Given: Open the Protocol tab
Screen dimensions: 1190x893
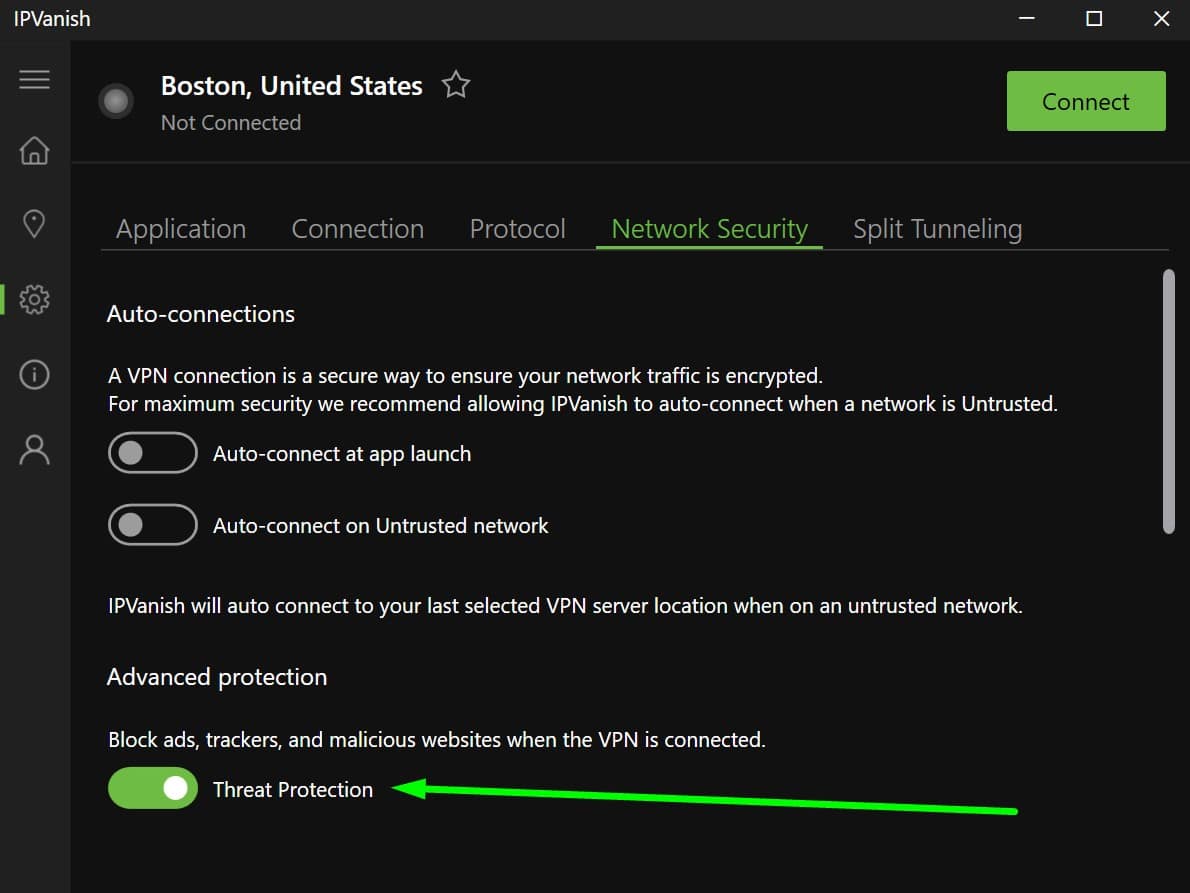Looking at the screenshot, I should [x=518, y=228].
